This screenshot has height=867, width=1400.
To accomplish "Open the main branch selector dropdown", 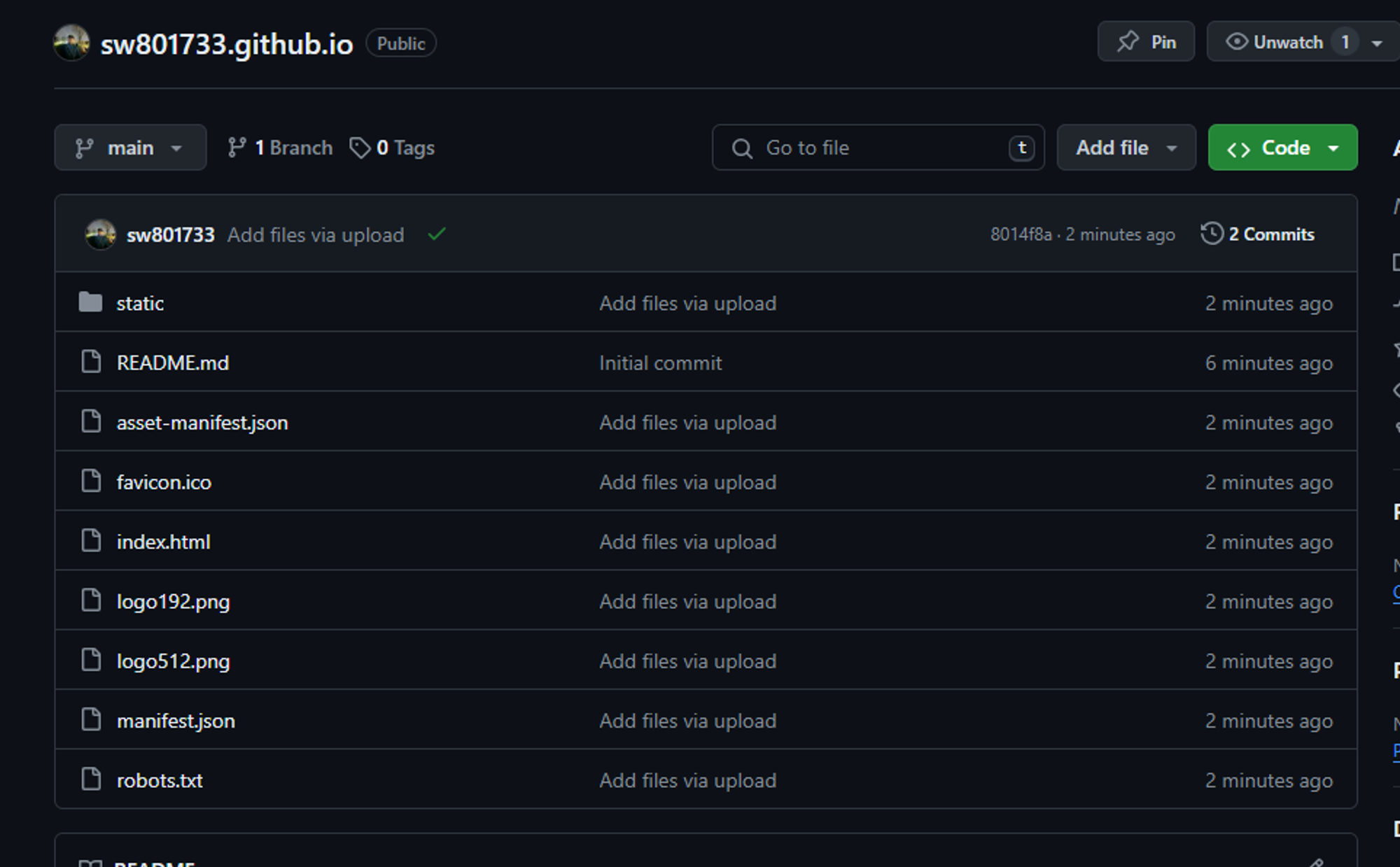I will click(130, 148).
